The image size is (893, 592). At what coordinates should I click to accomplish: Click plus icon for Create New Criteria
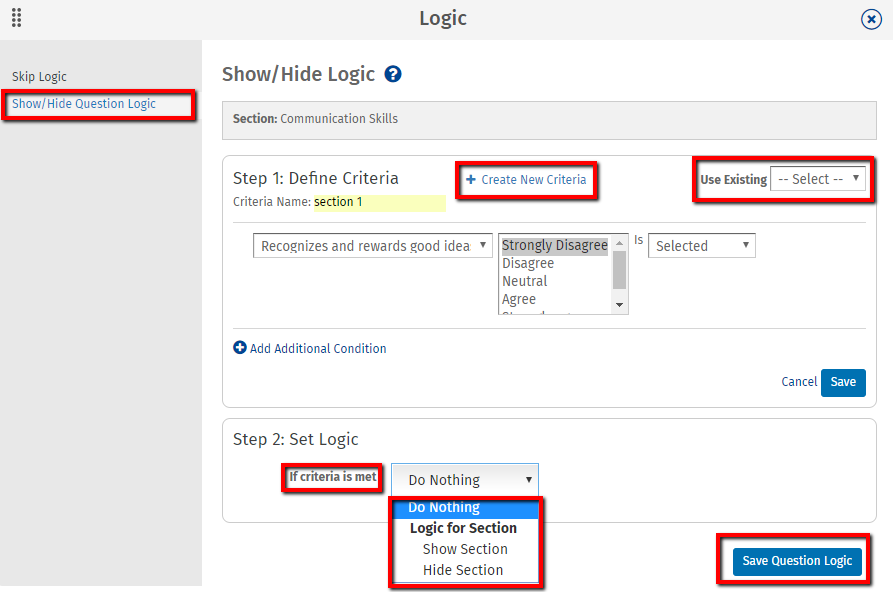click(471, 180)
